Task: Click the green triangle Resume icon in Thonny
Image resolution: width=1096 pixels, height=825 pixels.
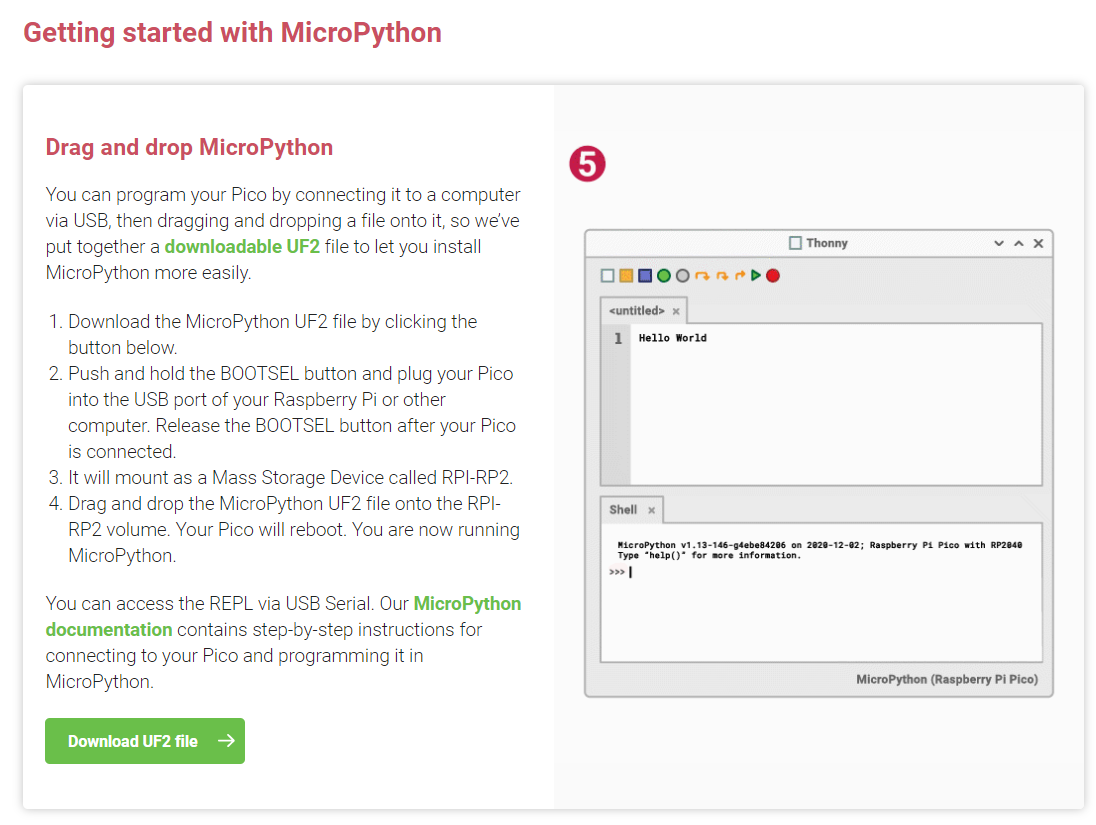Action: coord(756,275)
